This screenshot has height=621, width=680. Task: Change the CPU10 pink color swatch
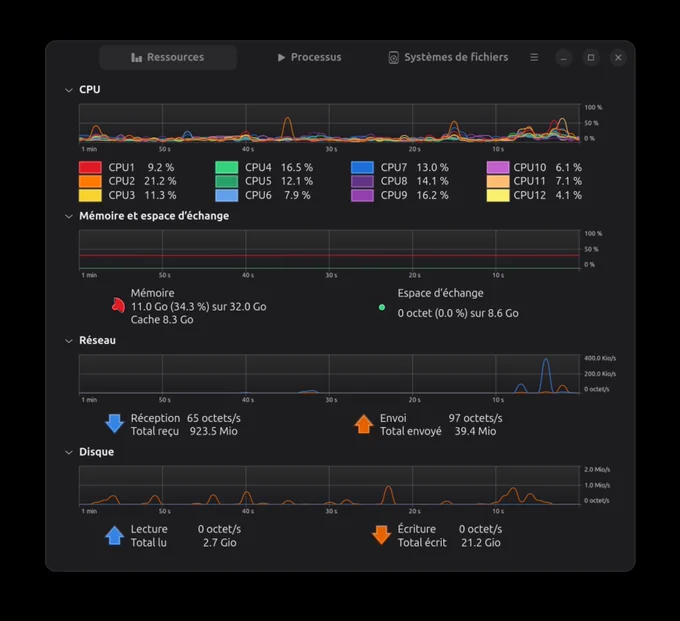(498, 167)
